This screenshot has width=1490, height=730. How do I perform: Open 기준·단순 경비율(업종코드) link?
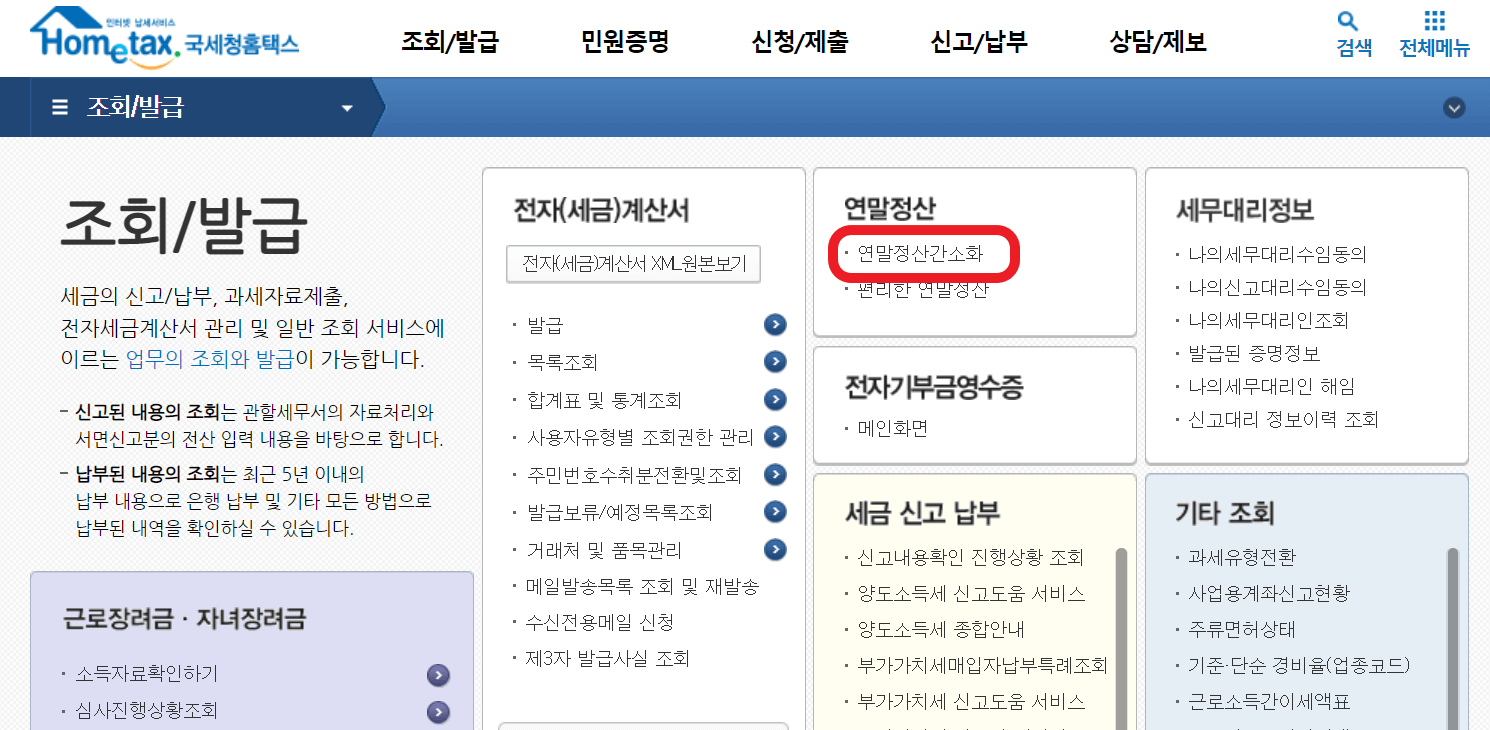1299,665
